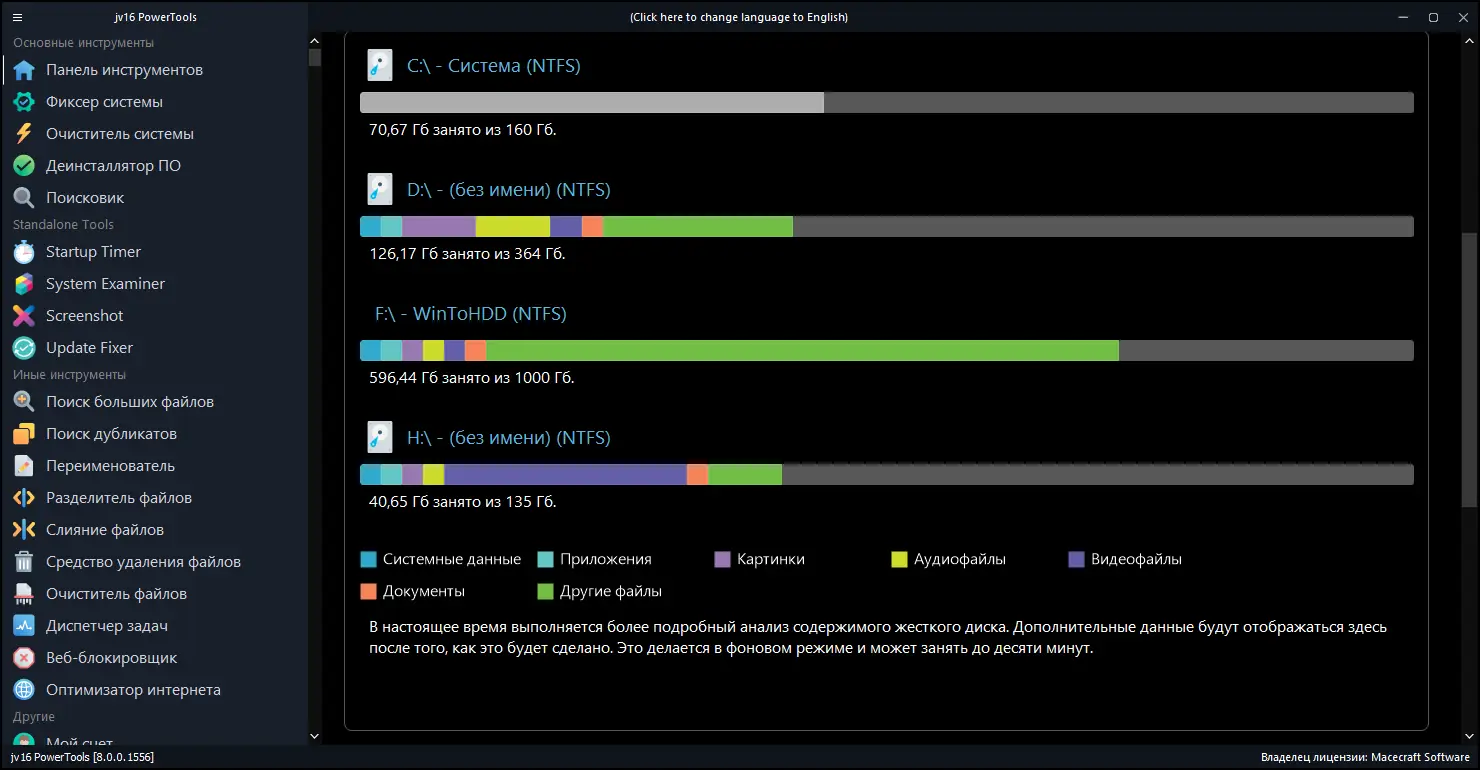Click the F:\ - WinToHDD drive title

470,314
